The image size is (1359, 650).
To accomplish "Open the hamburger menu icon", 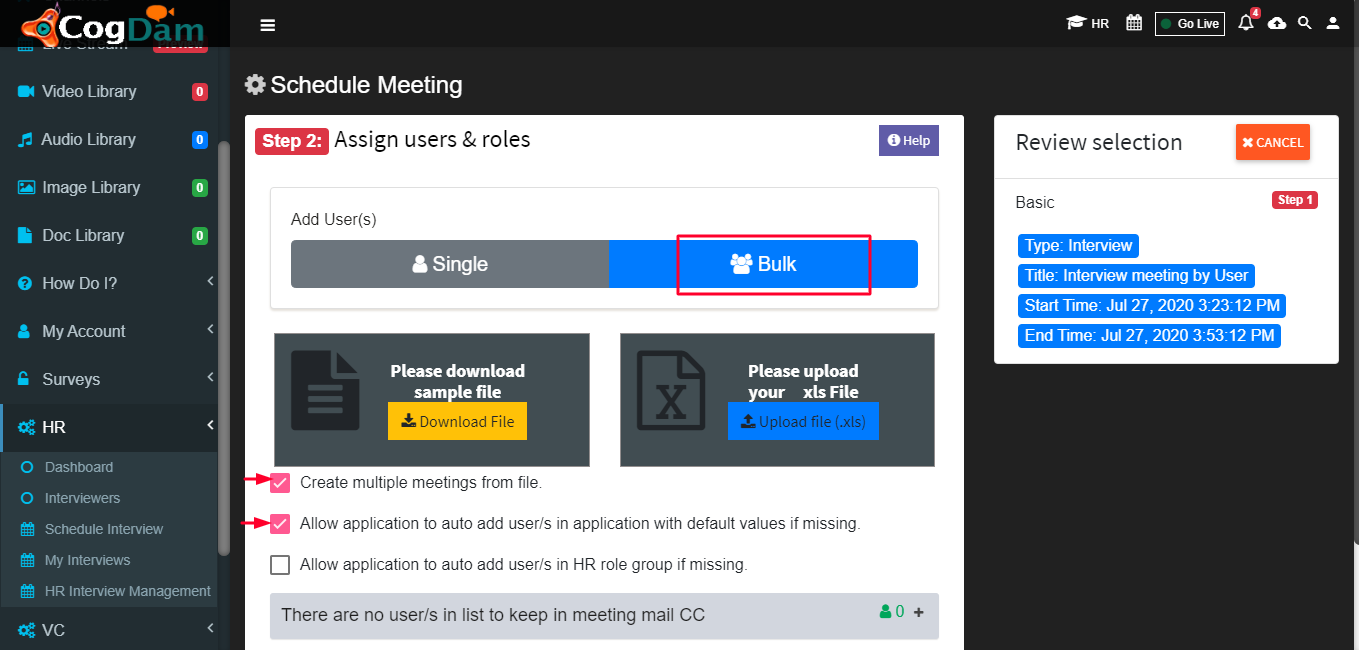I will tap(267, 25).
